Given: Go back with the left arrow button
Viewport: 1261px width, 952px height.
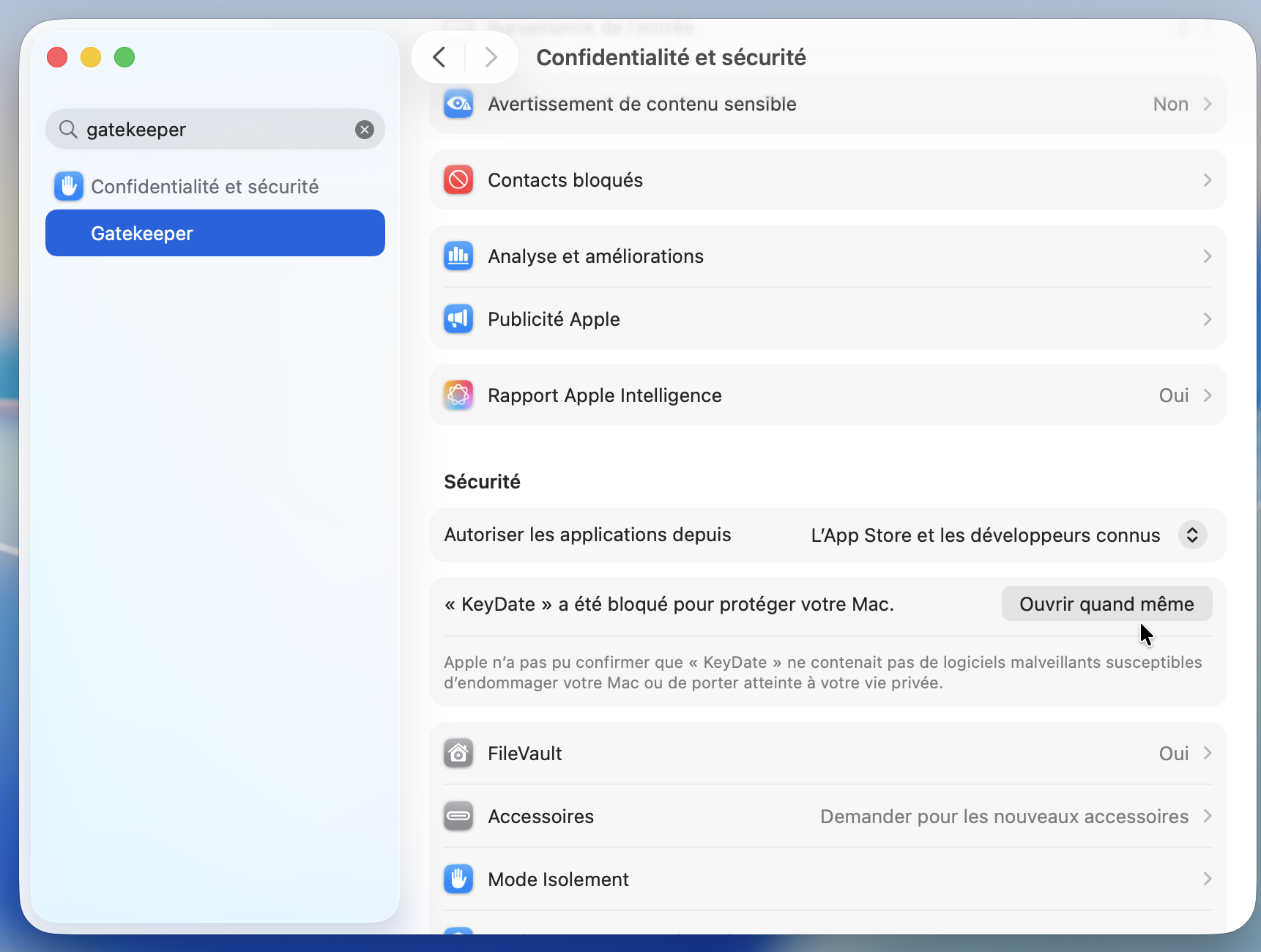Looking at the screenshot, I should click(439, 57).
